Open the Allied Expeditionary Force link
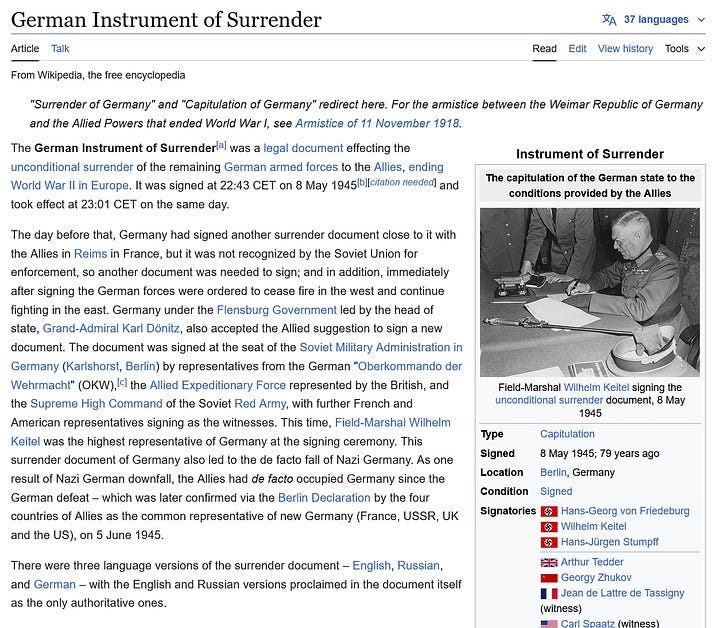 218,385
